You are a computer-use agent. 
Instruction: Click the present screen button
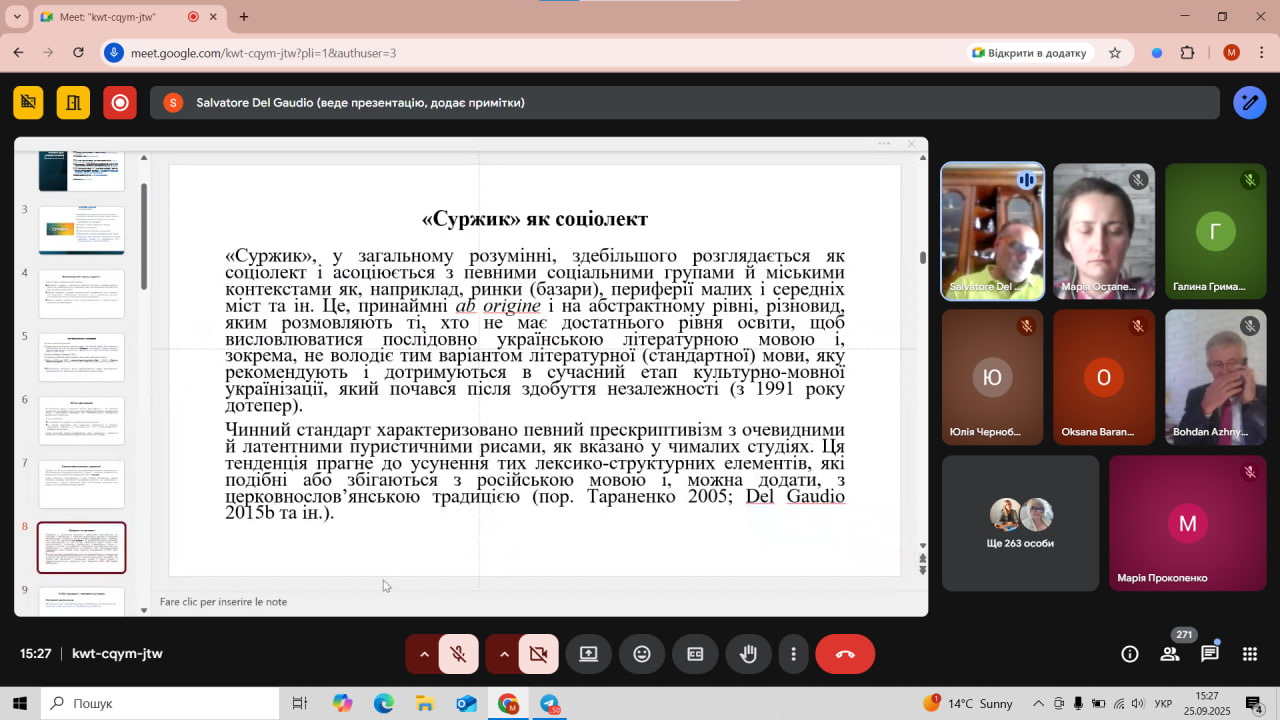coord(588,654)
